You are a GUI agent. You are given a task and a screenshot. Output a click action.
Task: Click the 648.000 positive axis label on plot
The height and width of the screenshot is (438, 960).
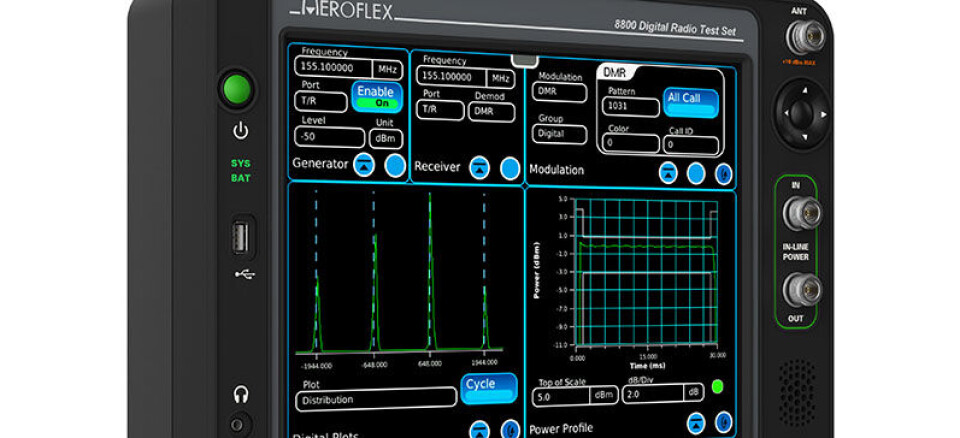coord(429,363)
